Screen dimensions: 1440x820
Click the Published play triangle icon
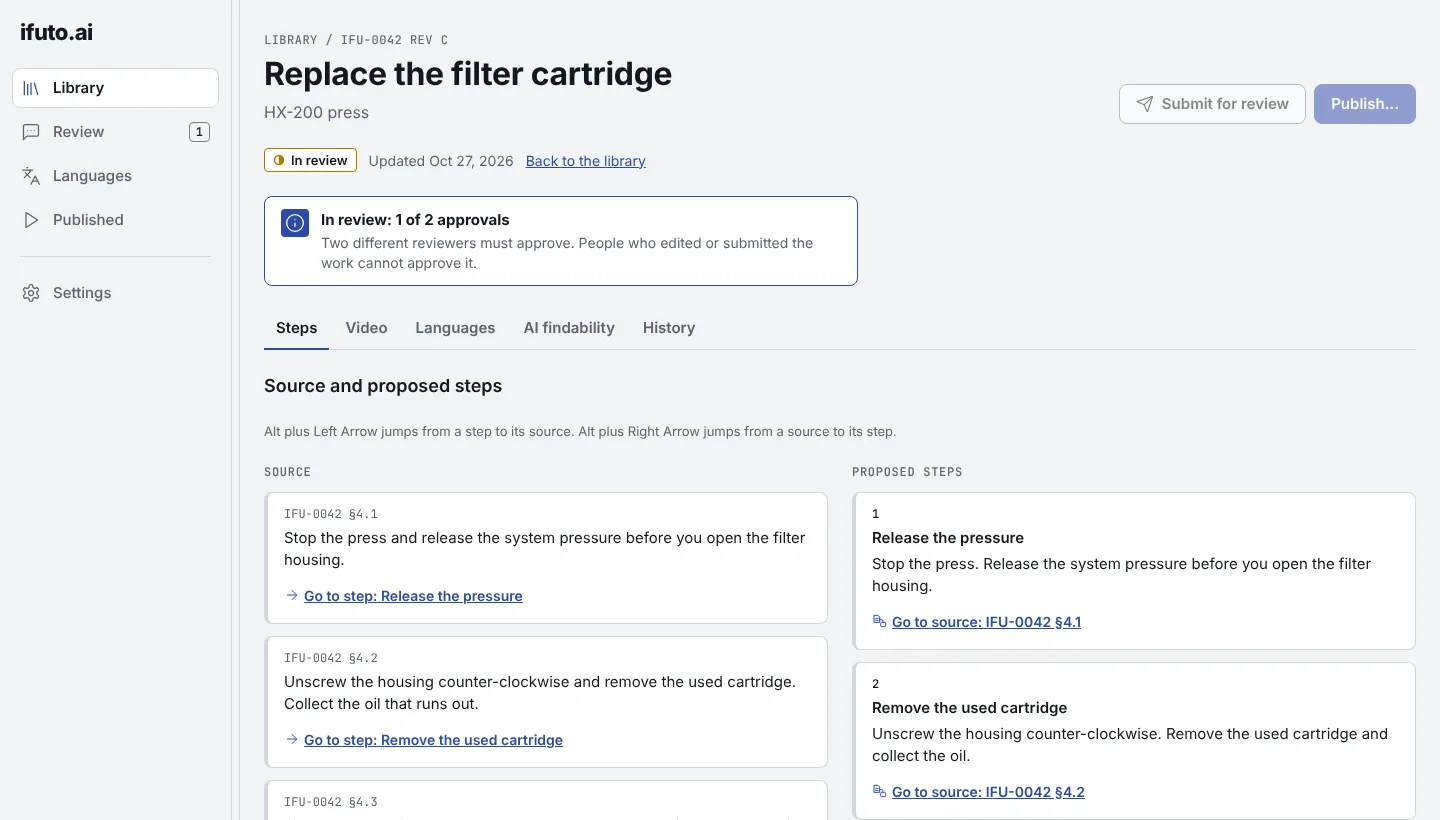31,220
